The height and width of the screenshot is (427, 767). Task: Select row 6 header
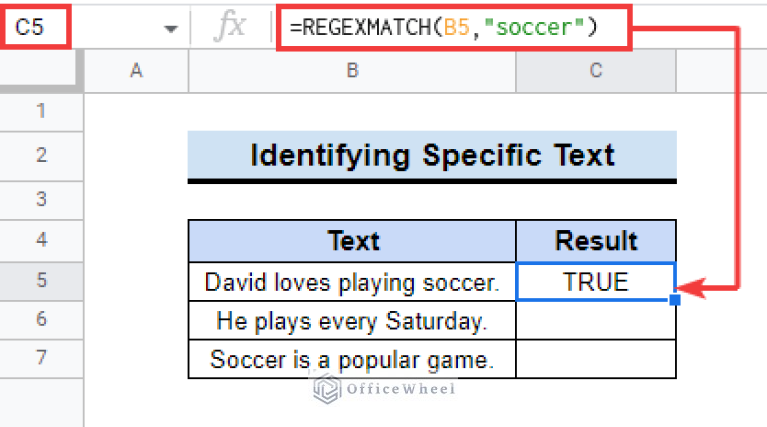tap(42, 319)
